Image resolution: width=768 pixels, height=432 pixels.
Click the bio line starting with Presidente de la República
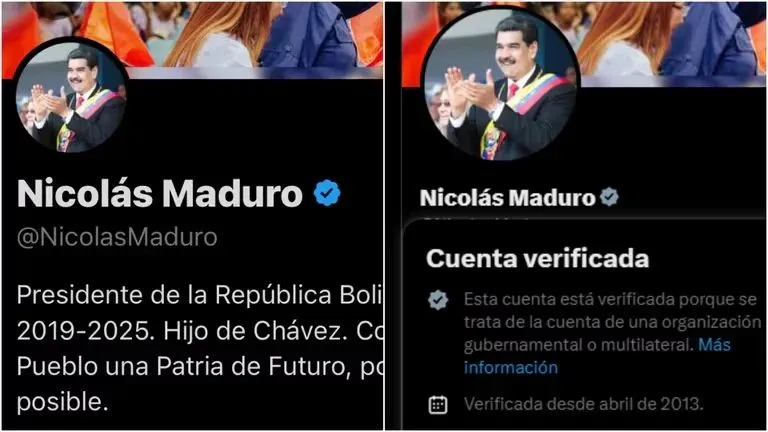199,295
